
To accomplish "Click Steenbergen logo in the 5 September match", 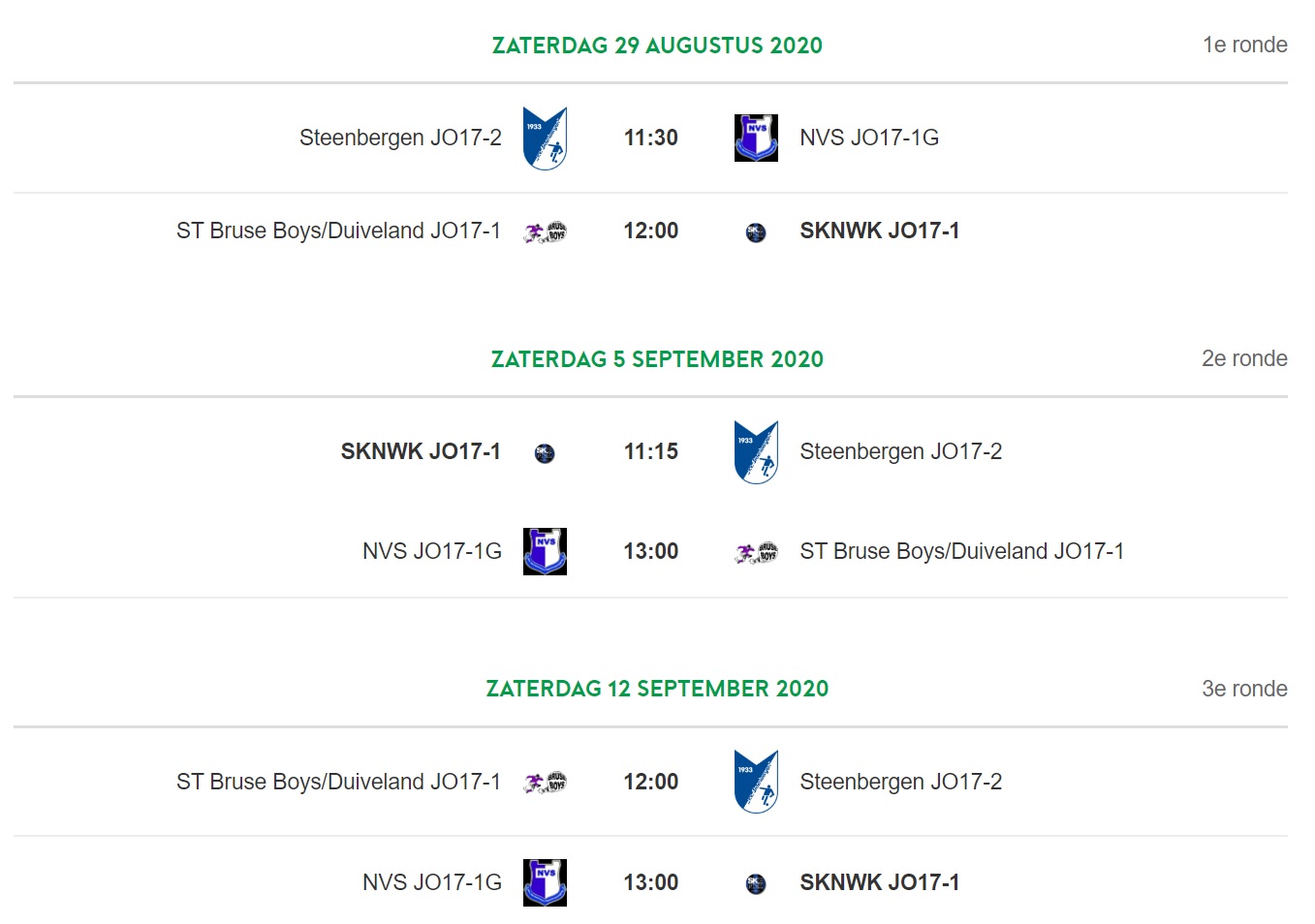I will tap(756, 452).
